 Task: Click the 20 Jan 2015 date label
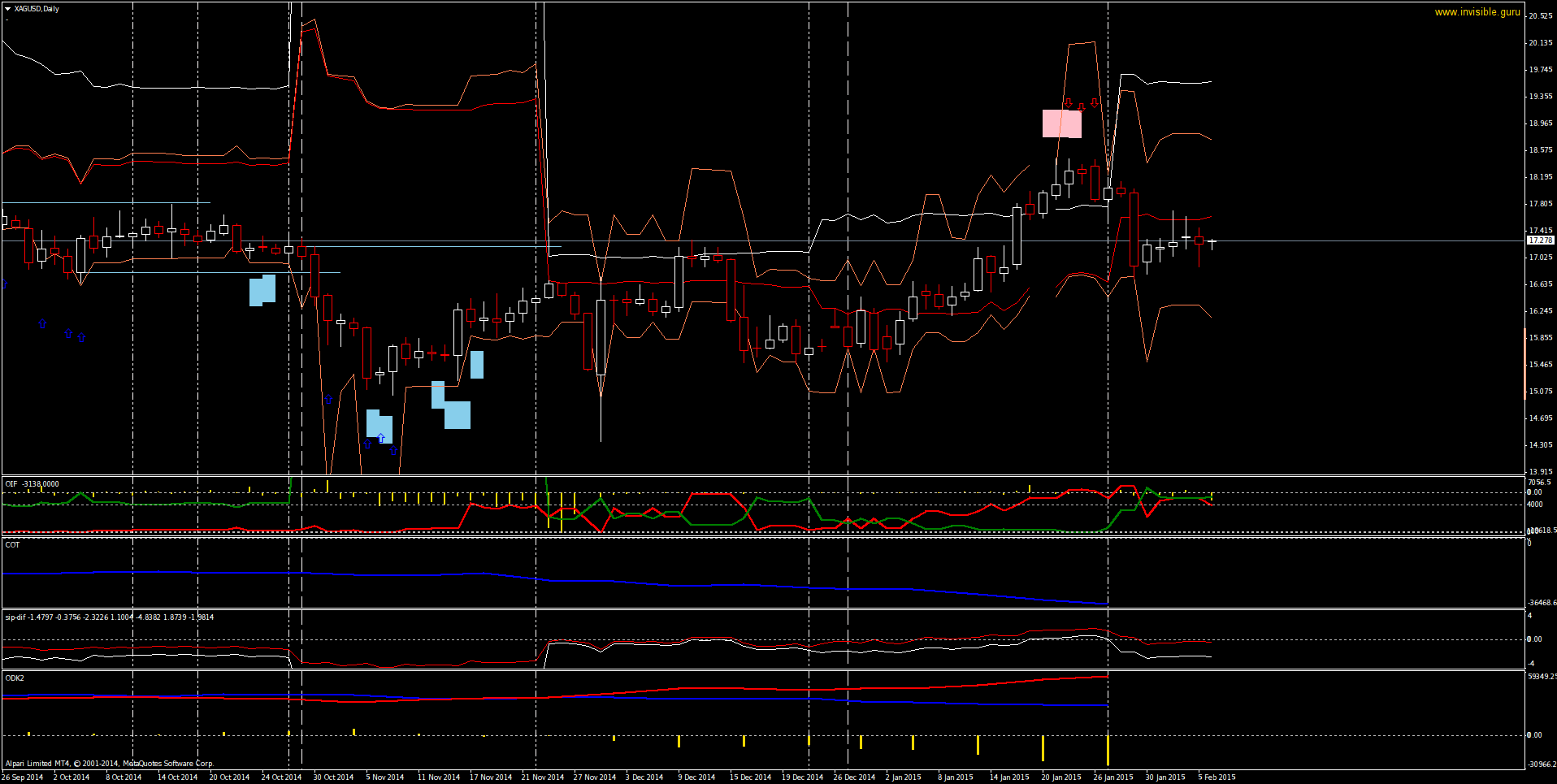[x=1061, y=778]
